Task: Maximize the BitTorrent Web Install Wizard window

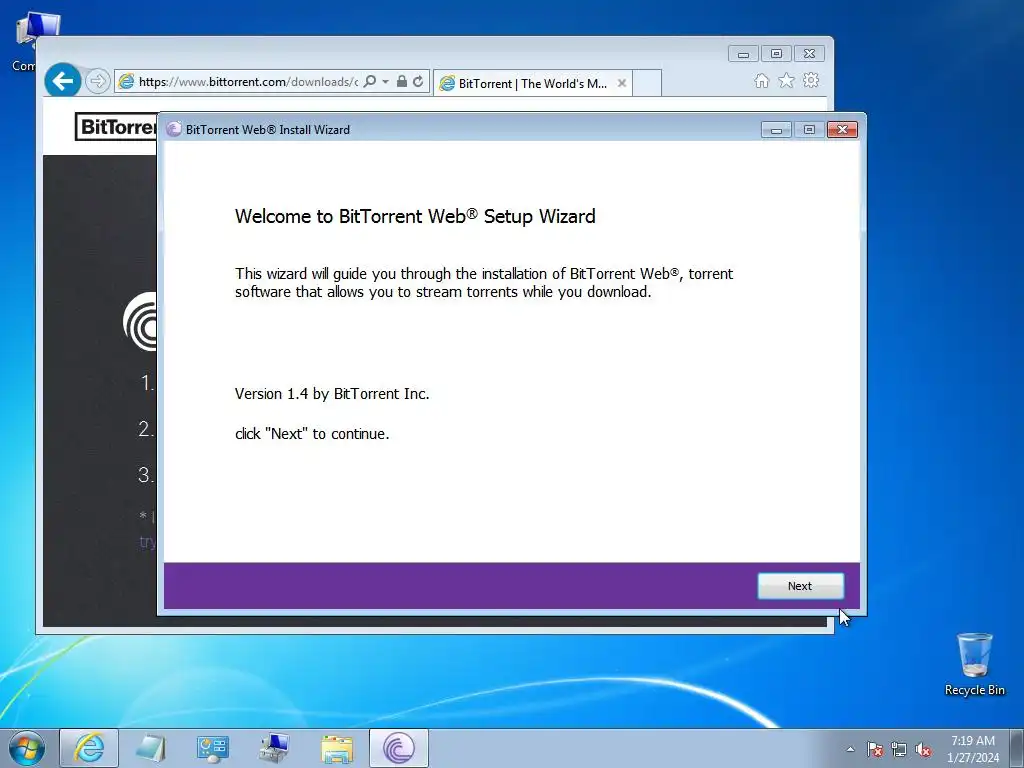Action: coord(809,129)
